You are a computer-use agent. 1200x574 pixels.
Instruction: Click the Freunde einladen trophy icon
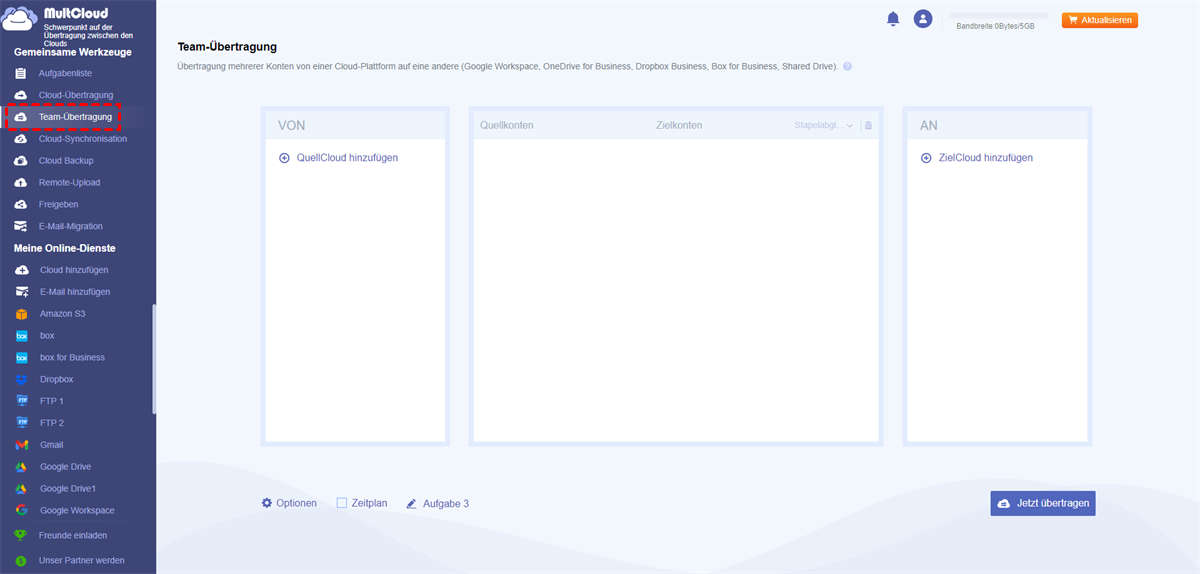click(21, 535)
